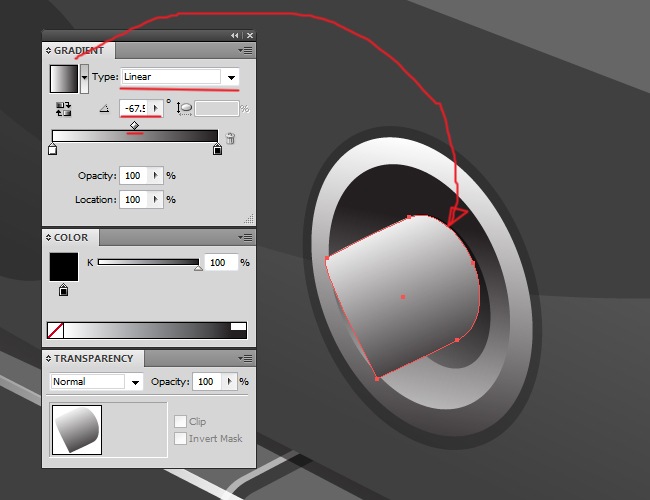Click the object thumbnail in Transparency
This screenshot has width=650, height=500.
[x=77, y=430]
